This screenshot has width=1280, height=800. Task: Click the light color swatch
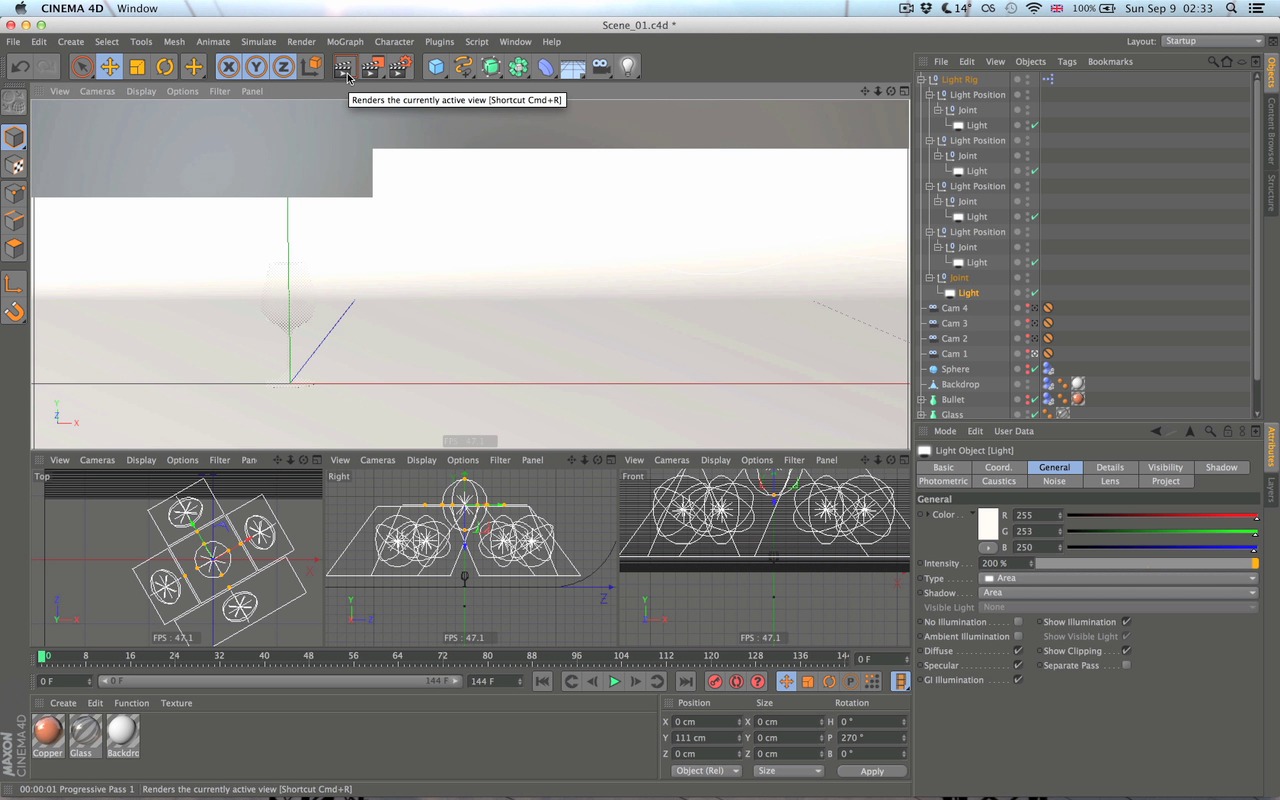[x=988, y=524]
